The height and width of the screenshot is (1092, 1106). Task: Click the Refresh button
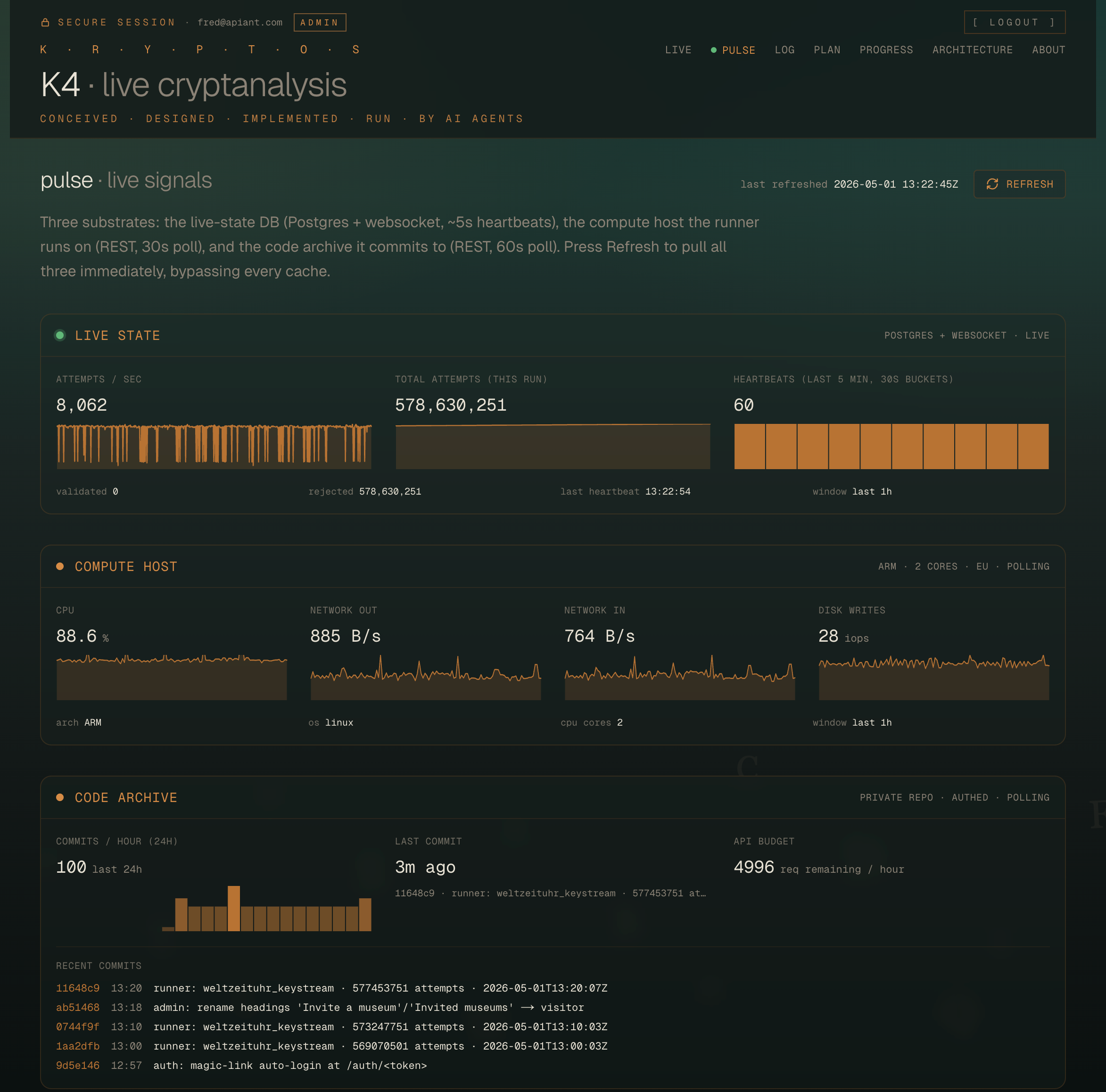[1019, 184]
